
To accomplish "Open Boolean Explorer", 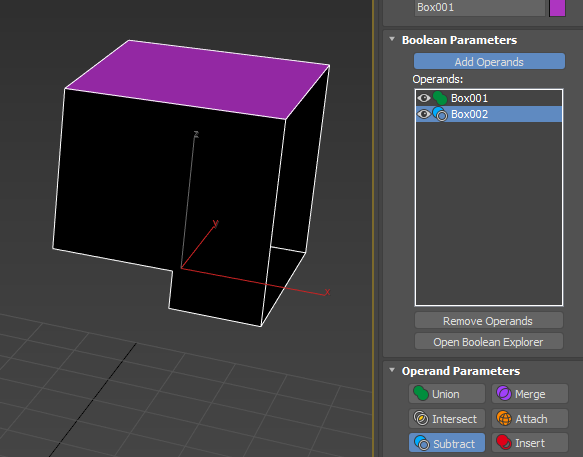I will 489,342.
